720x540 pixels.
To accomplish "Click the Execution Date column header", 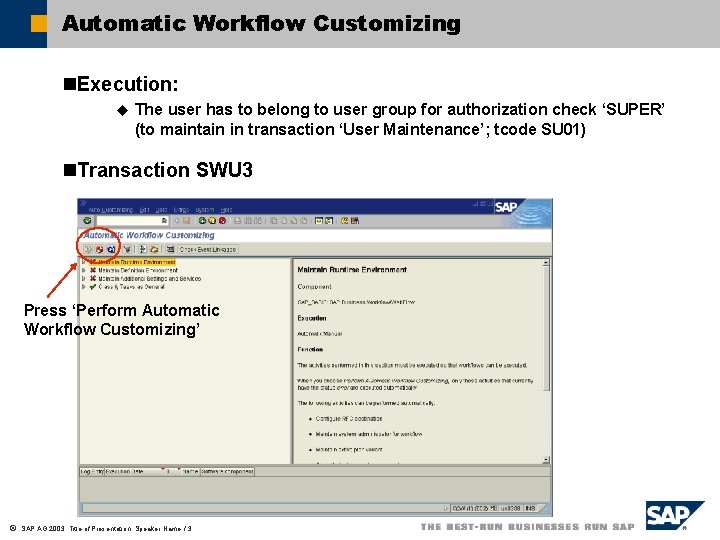I will (x=133, y=472).
